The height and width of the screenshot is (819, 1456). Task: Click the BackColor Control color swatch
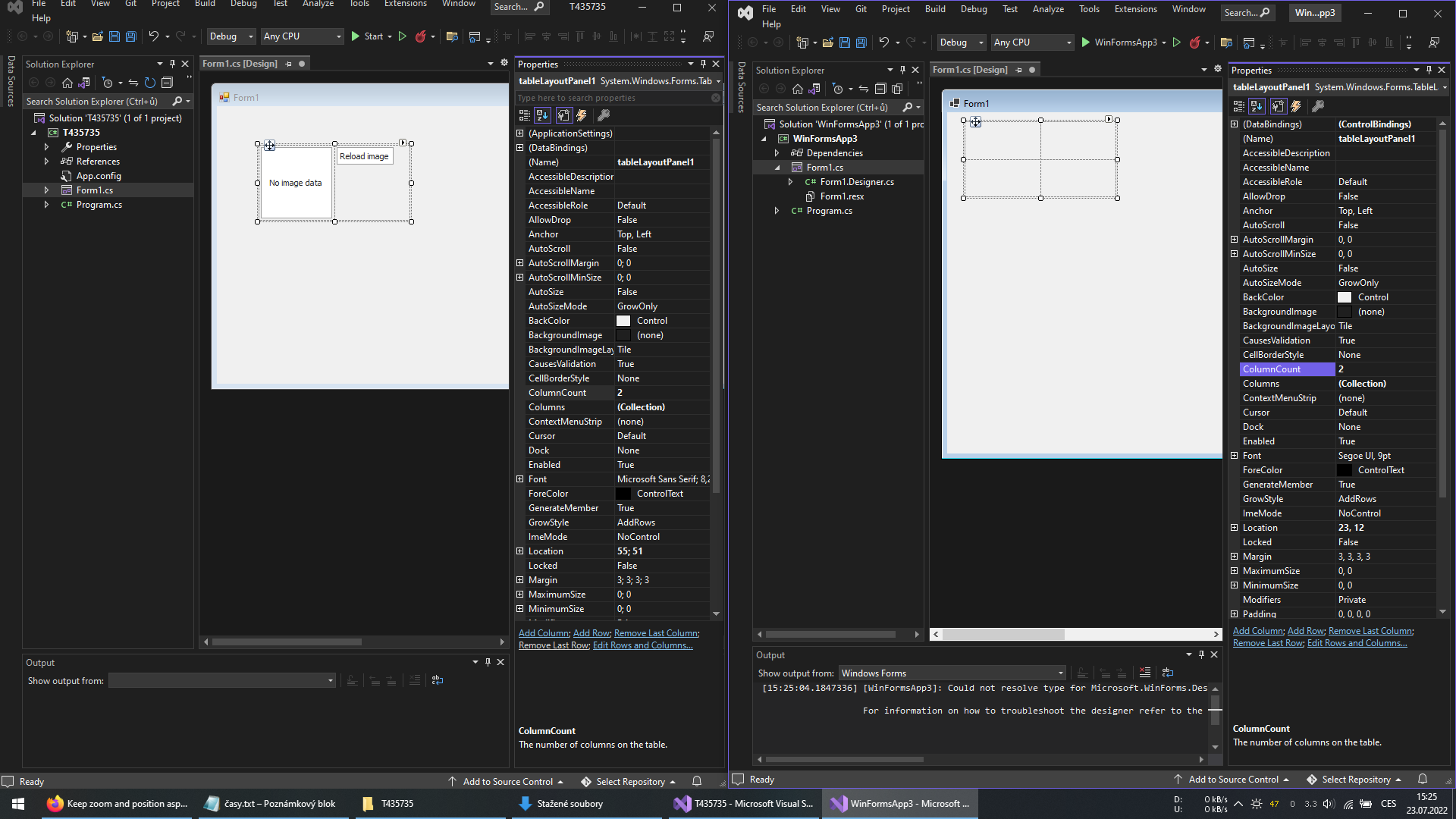(x=1345, y=297)
